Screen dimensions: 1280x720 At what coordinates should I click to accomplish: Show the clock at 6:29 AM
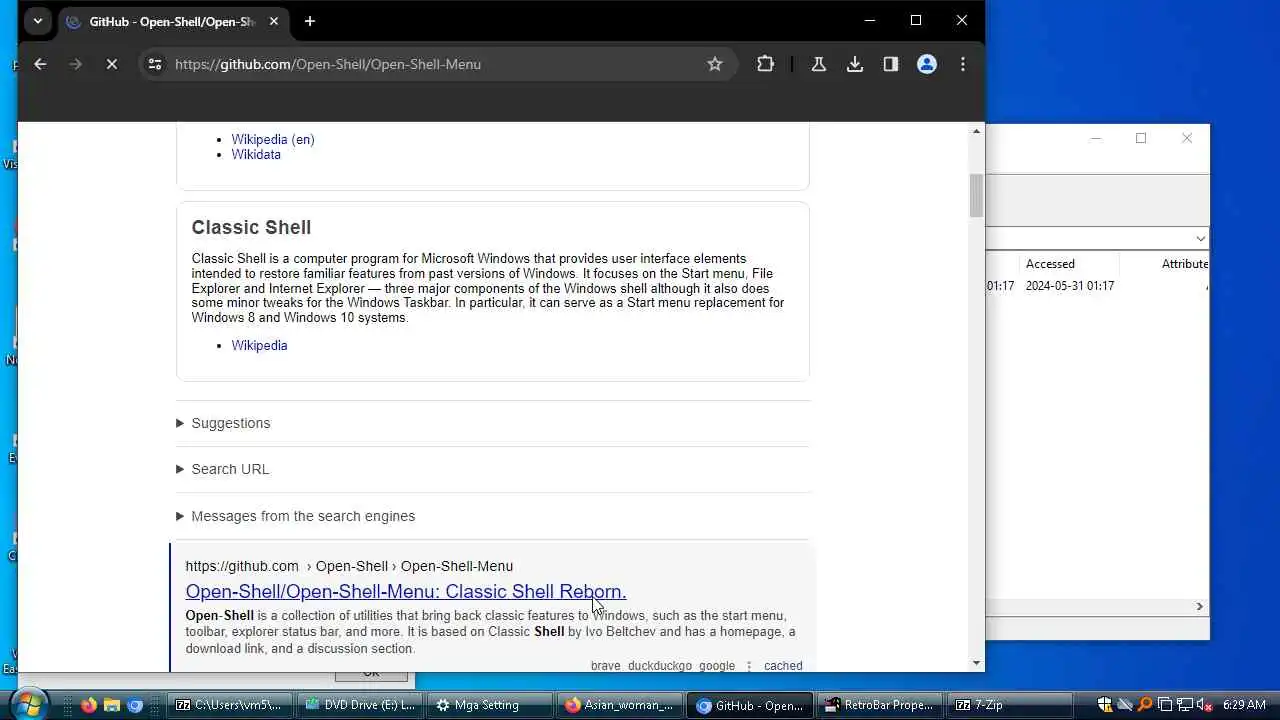tap(1244, 705)
